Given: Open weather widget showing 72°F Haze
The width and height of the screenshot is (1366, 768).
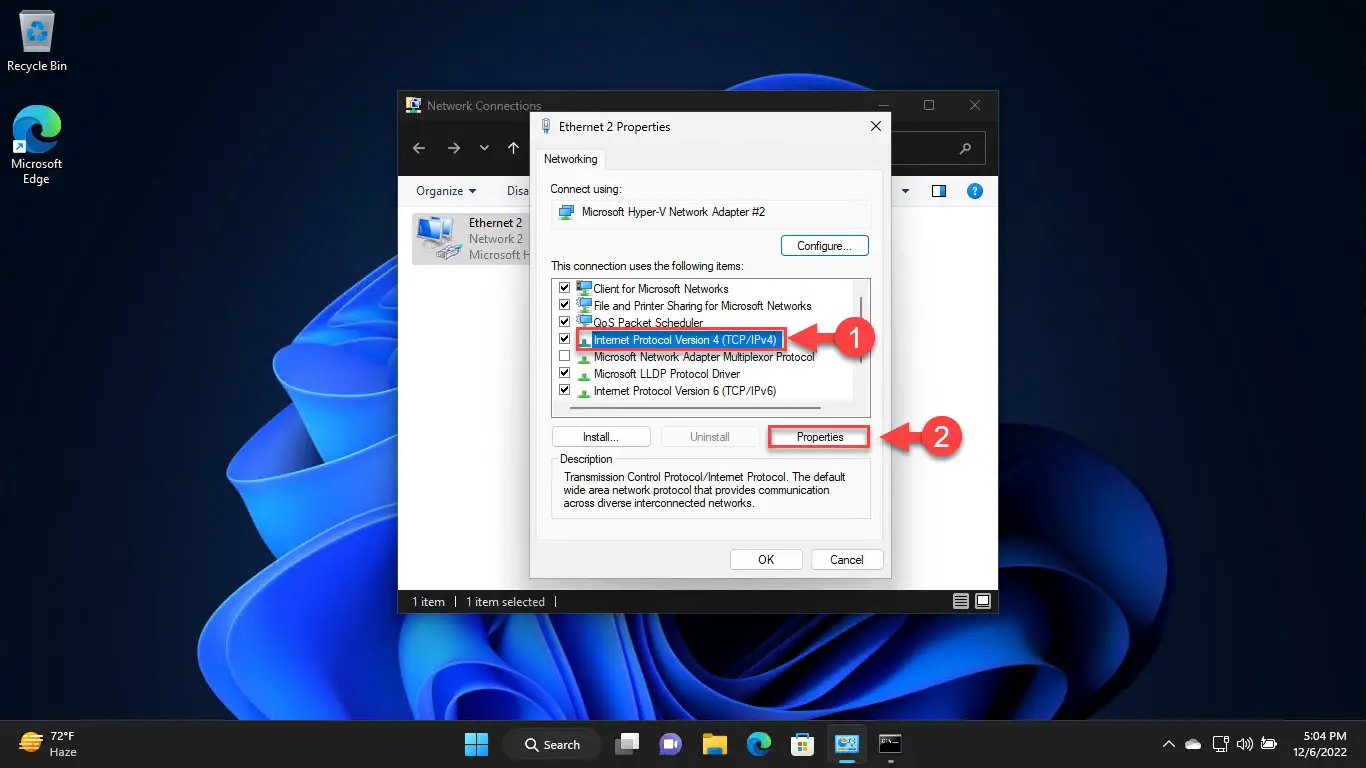Looking at the screenshot, I should pyautogui.click(x=48, y=744).
